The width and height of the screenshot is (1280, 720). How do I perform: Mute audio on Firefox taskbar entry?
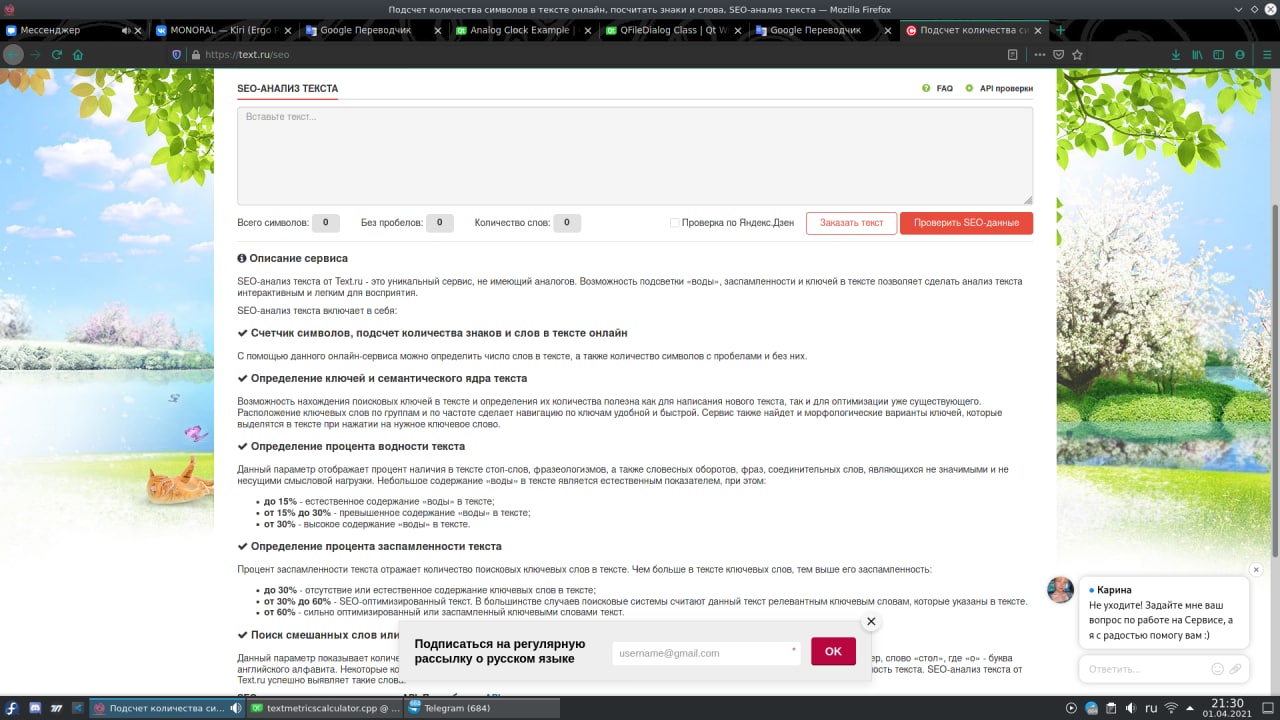(x=236, y=708)
